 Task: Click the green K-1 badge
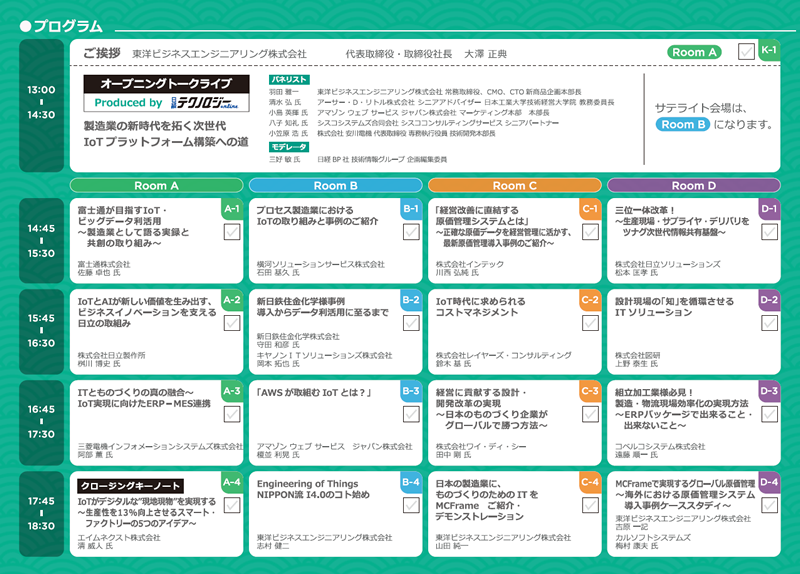point(771,49)
